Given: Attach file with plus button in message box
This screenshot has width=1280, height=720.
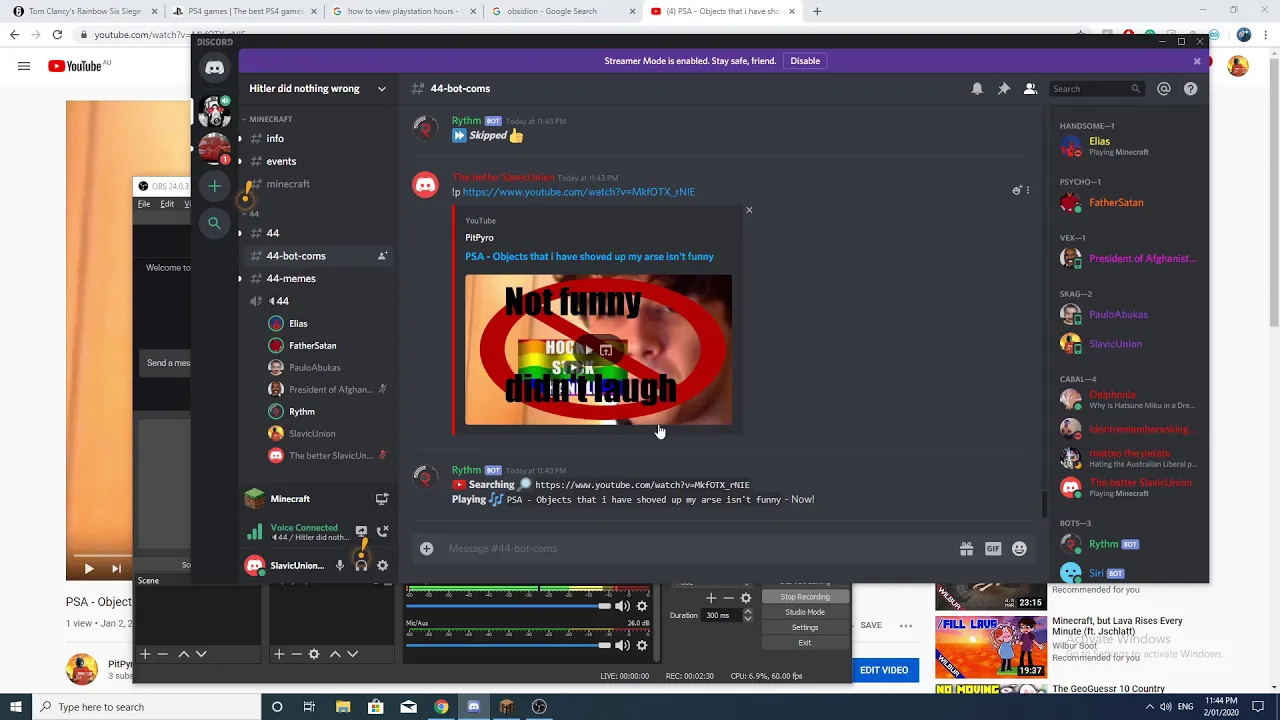Looking at the screenshot, I should click(x=426, y=548).
